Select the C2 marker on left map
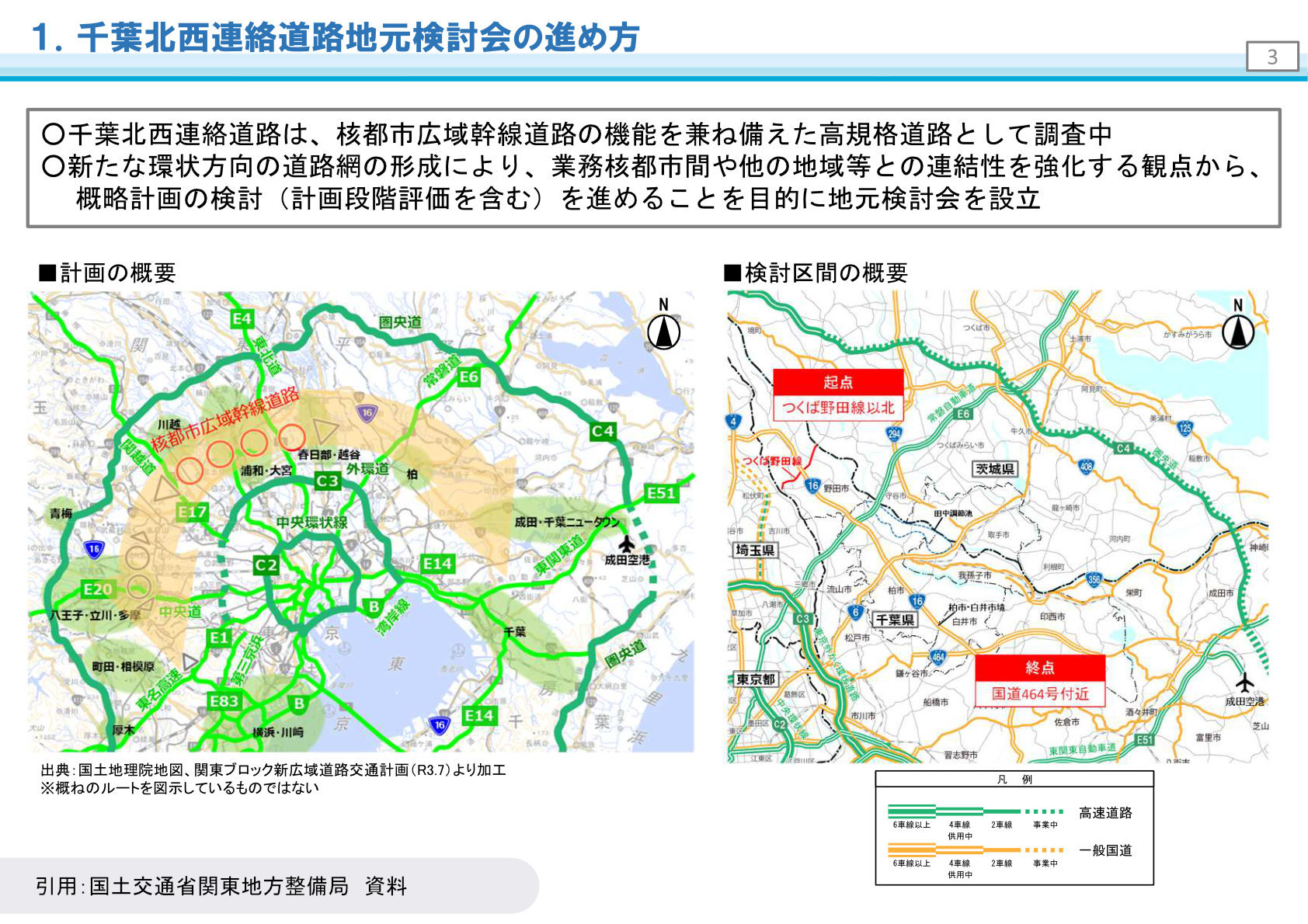The height and width of the screenshot is (924, 1308). click(x=266, y=565)
